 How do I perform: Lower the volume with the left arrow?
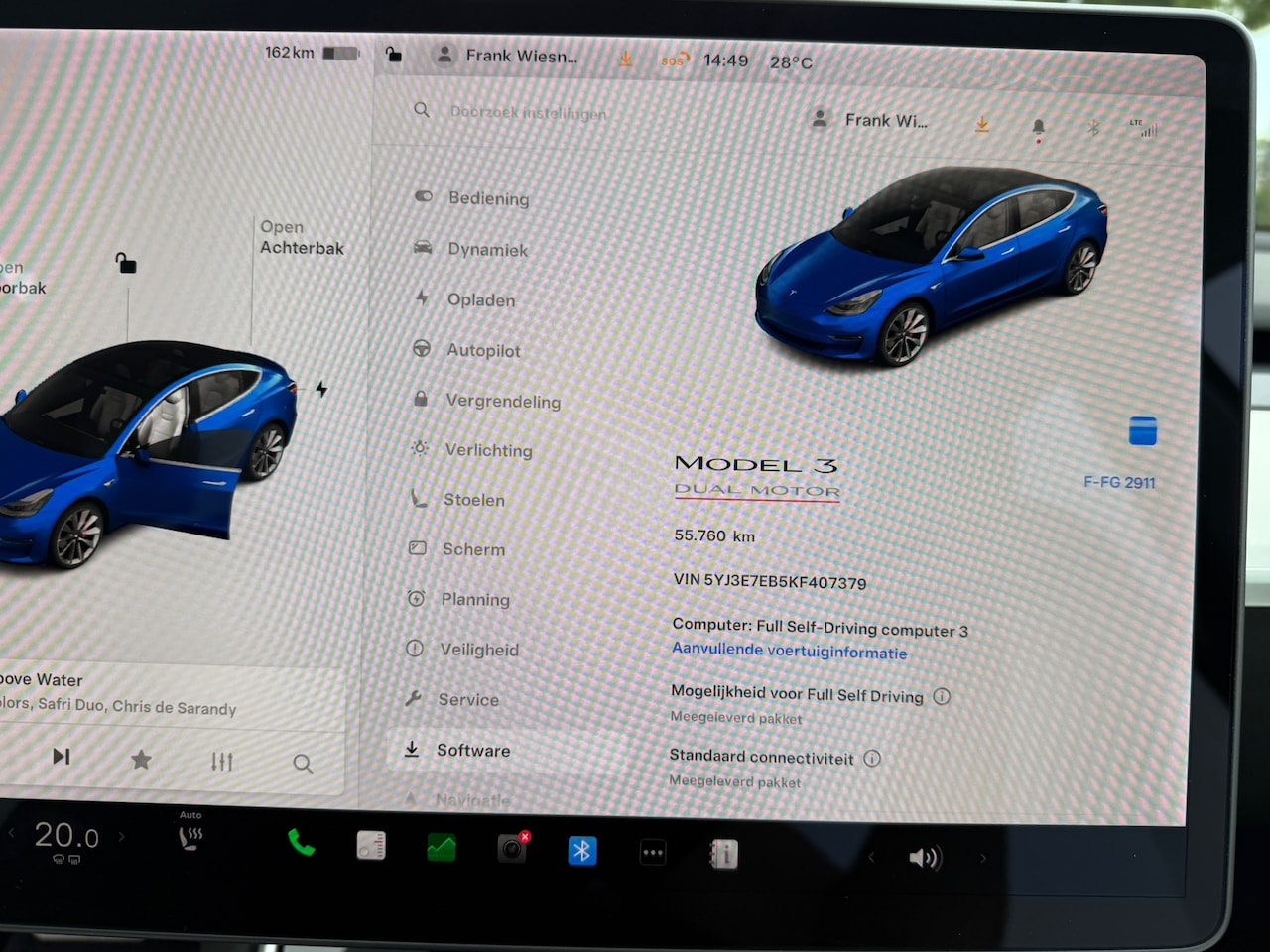871,856
